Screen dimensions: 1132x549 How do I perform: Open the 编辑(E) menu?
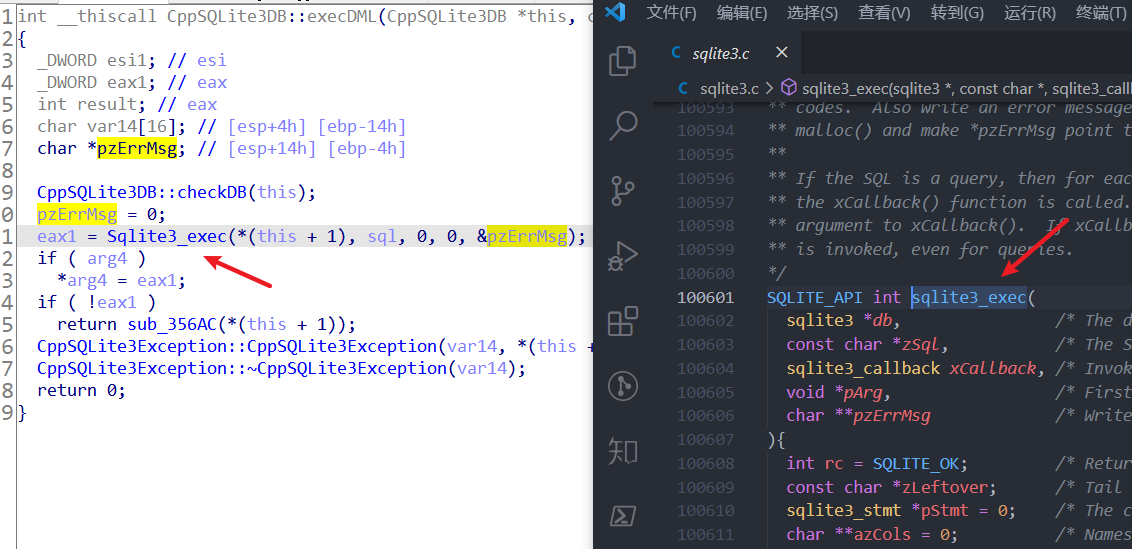coord(741,12)
